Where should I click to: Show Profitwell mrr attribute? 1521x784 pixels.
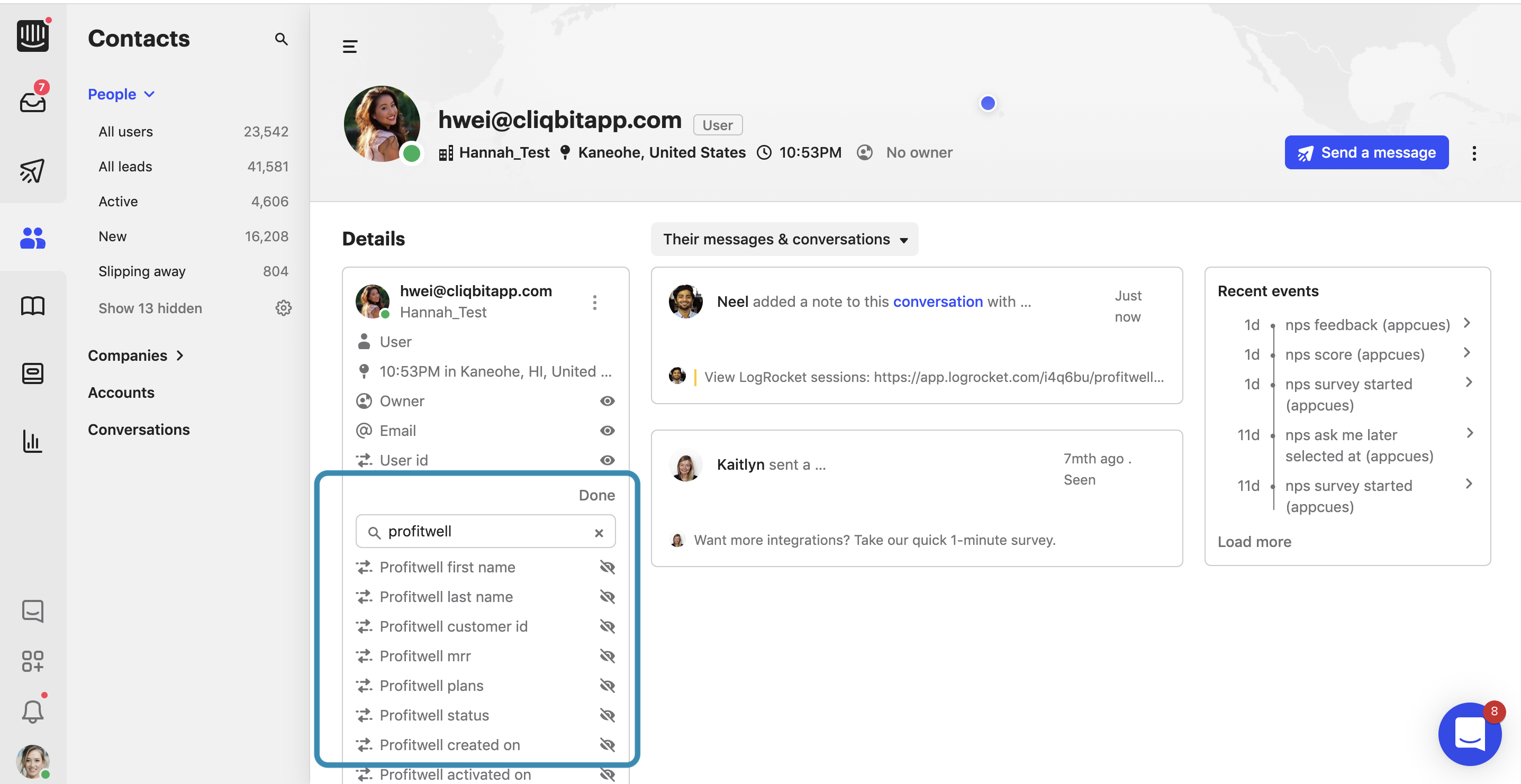click(x=607, y=656)
